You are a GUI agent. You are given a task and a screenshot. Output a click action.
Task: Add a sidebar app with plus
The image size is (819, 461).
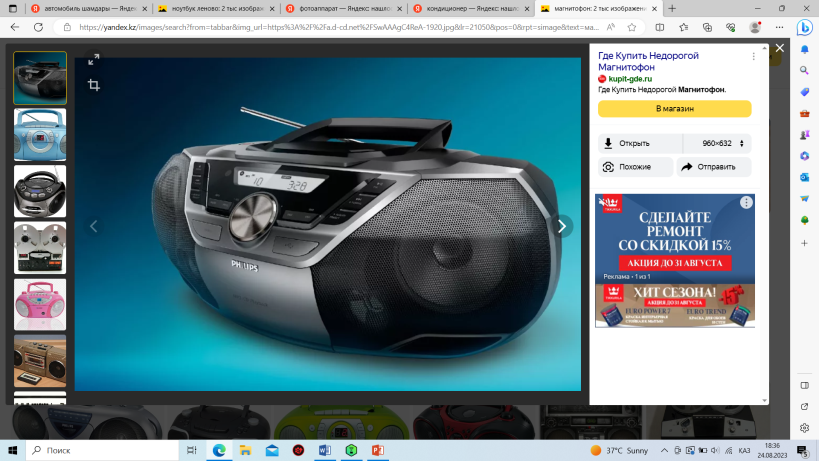coord(804,243)
